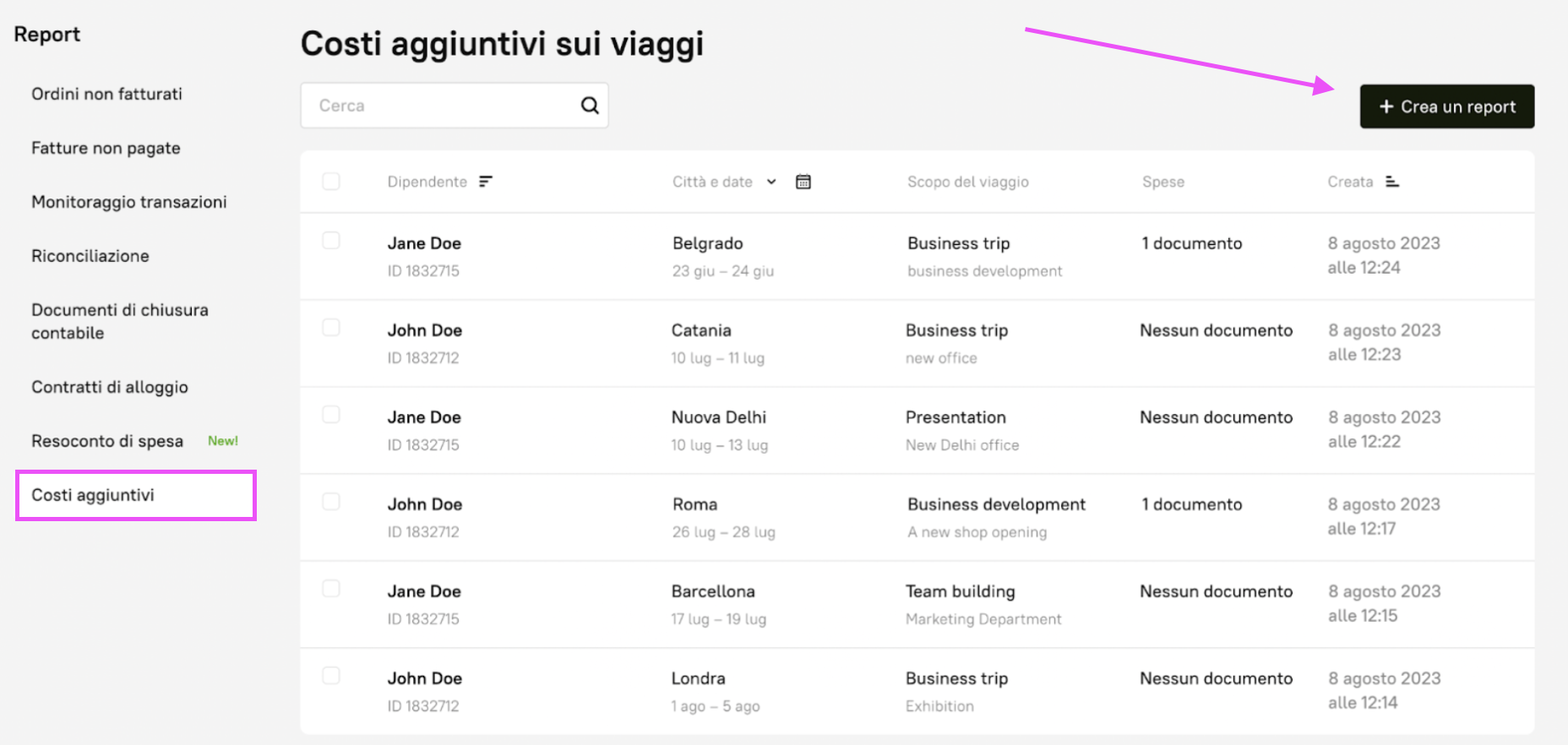Sort by Creata column sort icon
Image resolution: width=1568 pixels, height=745 pixels.
1392,182
